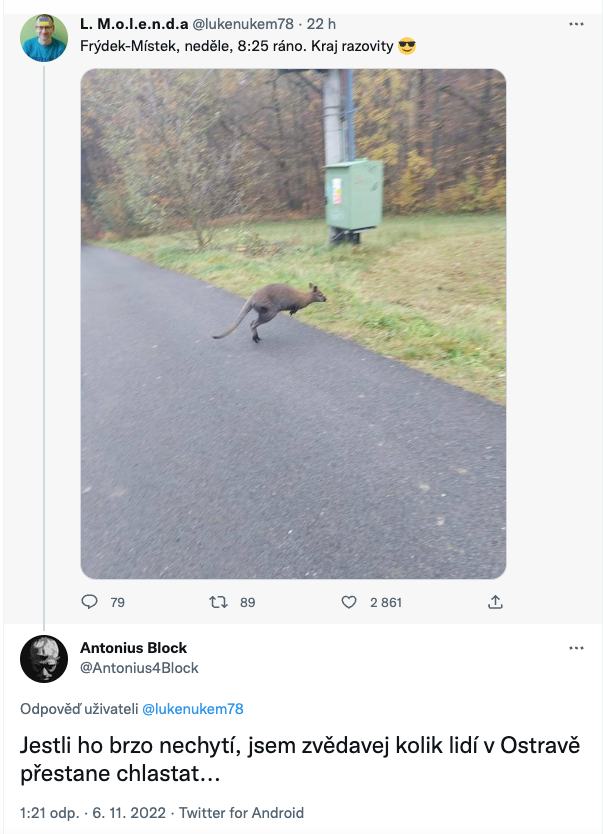Open Antonius Block's dark profile avatar
The image size is (603, 834).
tap(44, 658)
